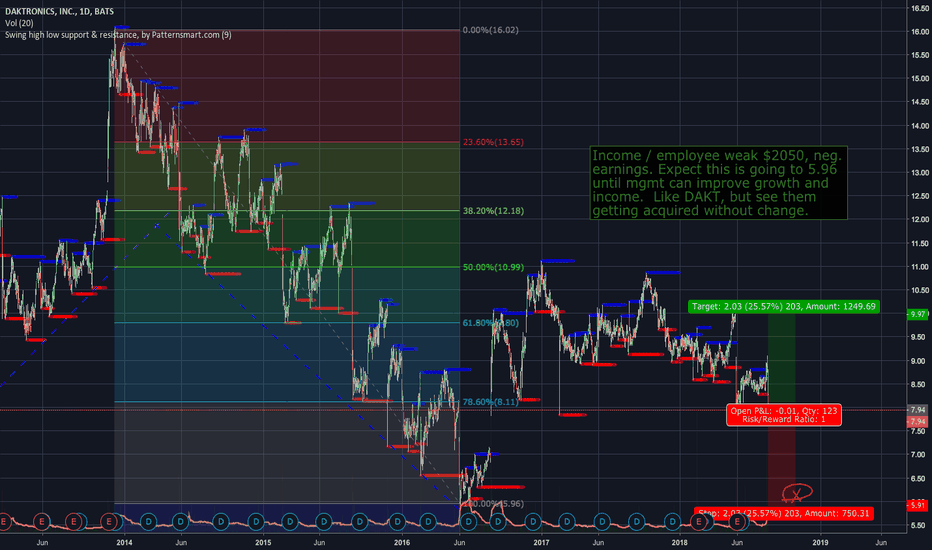Click the 2017 label on the time axis
This screenshot has width=932, height=550.
pyautogui.click(x=541, y=542)
